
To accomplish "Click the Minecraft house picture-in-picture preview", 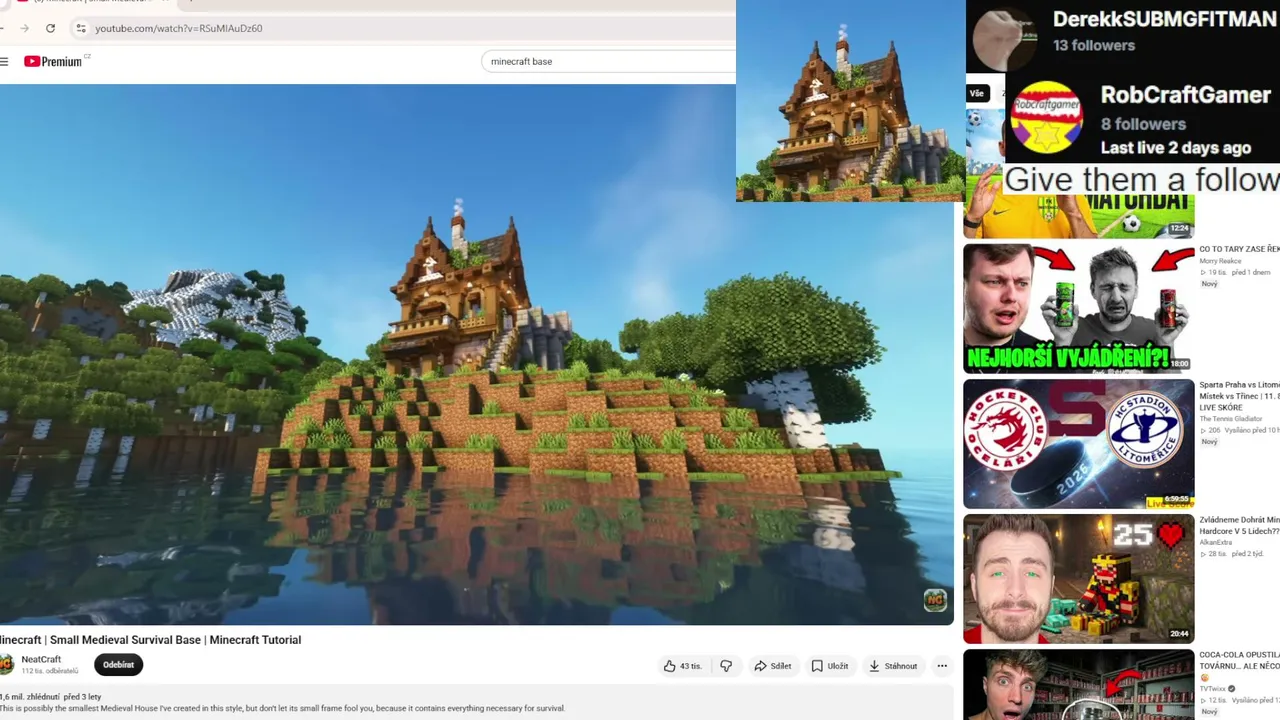I will click(x=850, y=100).
